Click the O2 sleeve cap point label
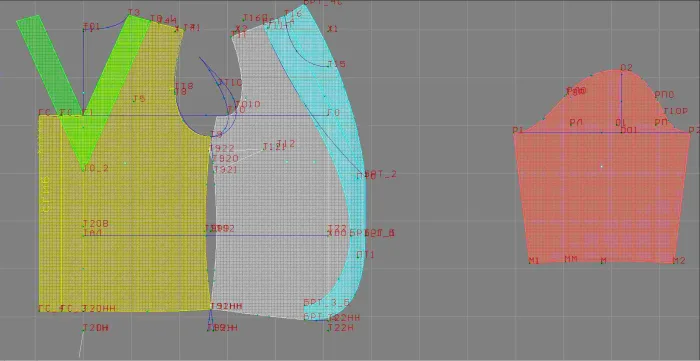 tap(627, 68)
